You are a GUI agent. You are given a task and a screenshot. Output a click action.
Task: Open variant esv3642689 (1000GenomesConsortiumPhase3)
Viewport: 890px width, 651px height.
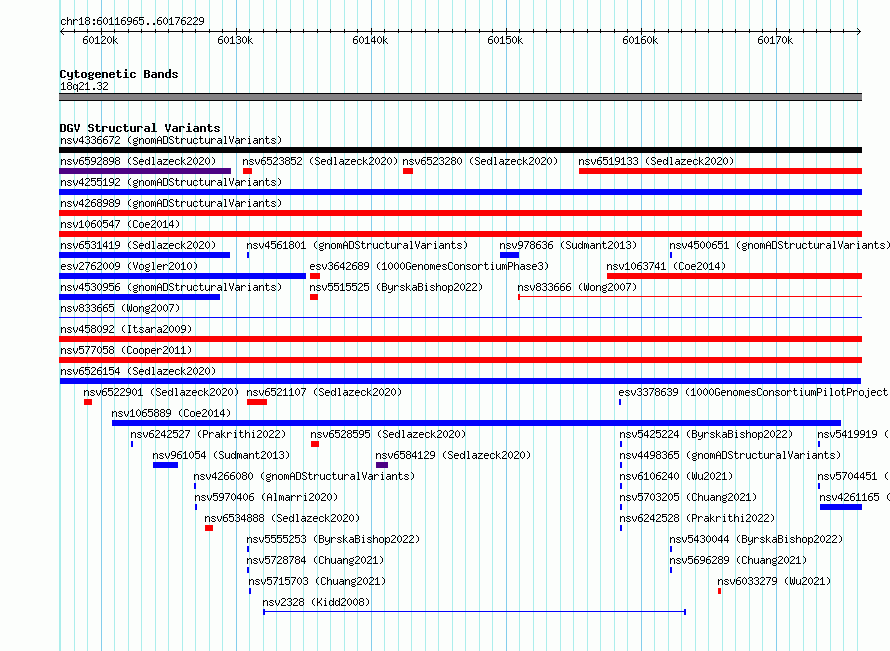tap(429, 266)
